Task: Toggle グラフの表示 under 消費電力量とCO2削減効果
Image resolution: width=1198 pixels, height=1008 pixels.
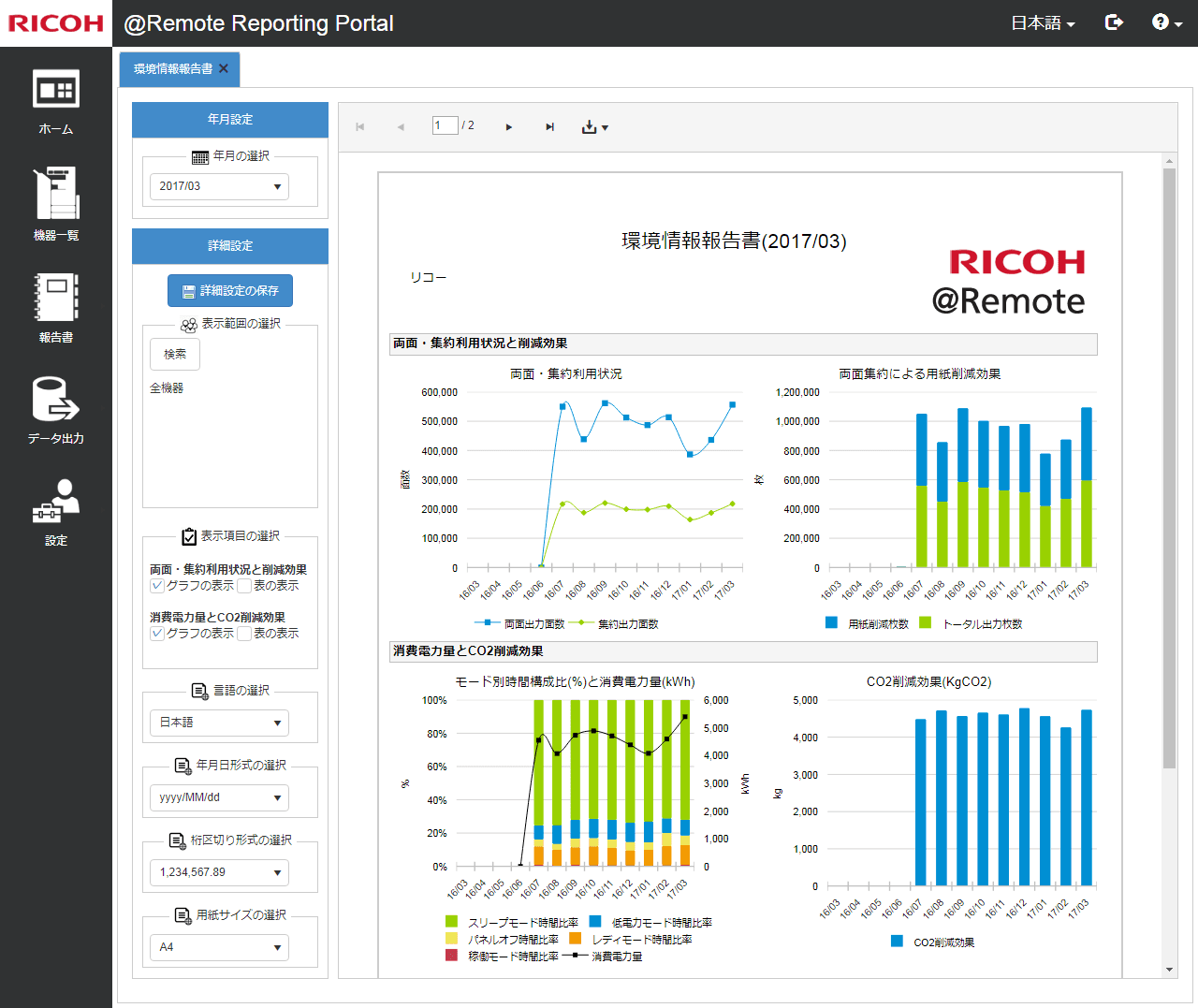Action: click(157, 634)
